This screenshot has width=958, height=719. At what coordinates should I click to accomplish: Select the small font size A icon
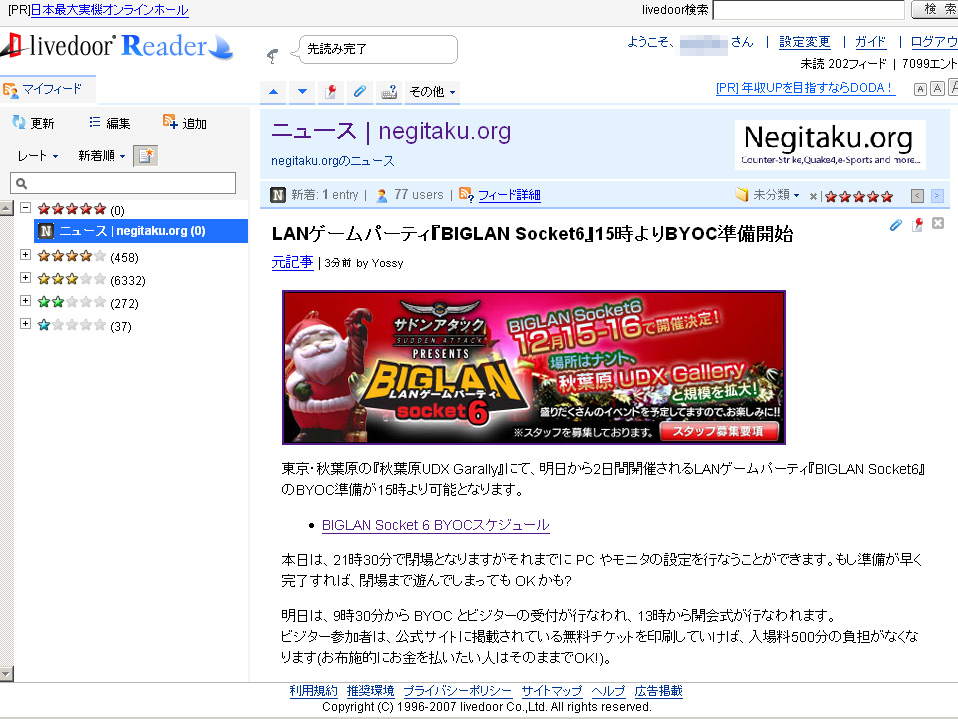(920, 89)
